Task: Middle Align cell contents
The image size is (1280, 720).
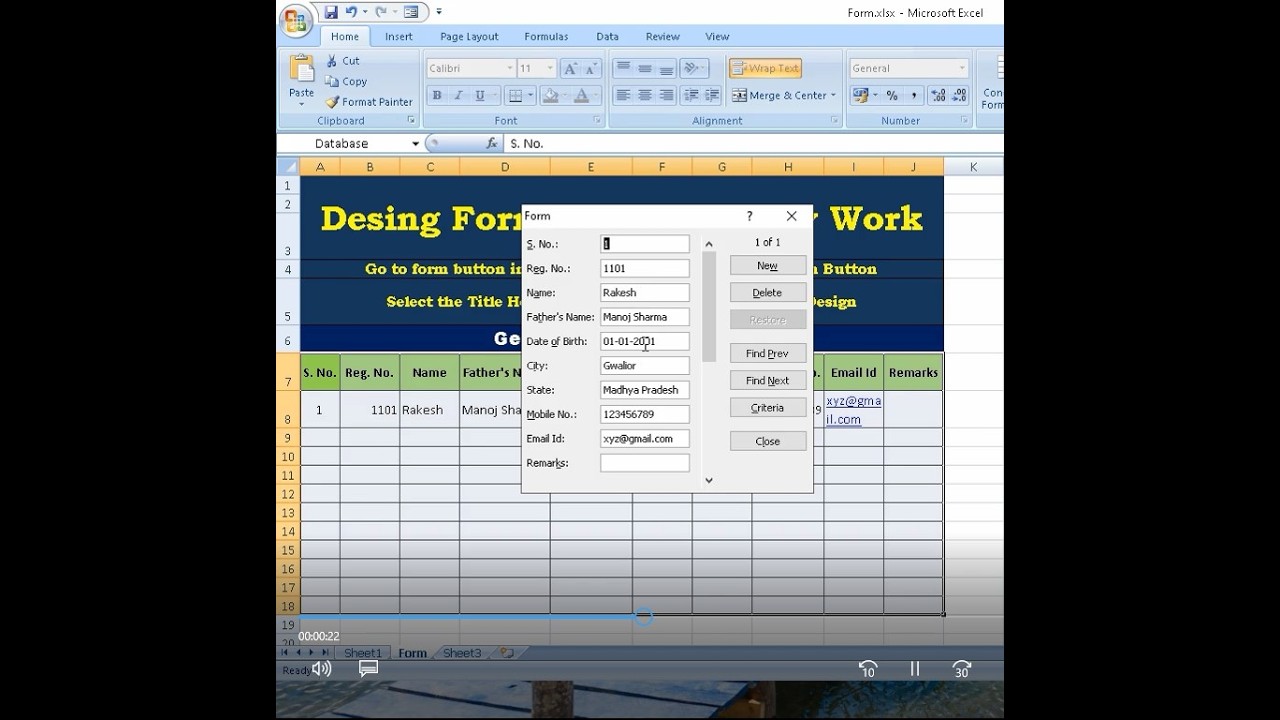Action: coord(645,68)
